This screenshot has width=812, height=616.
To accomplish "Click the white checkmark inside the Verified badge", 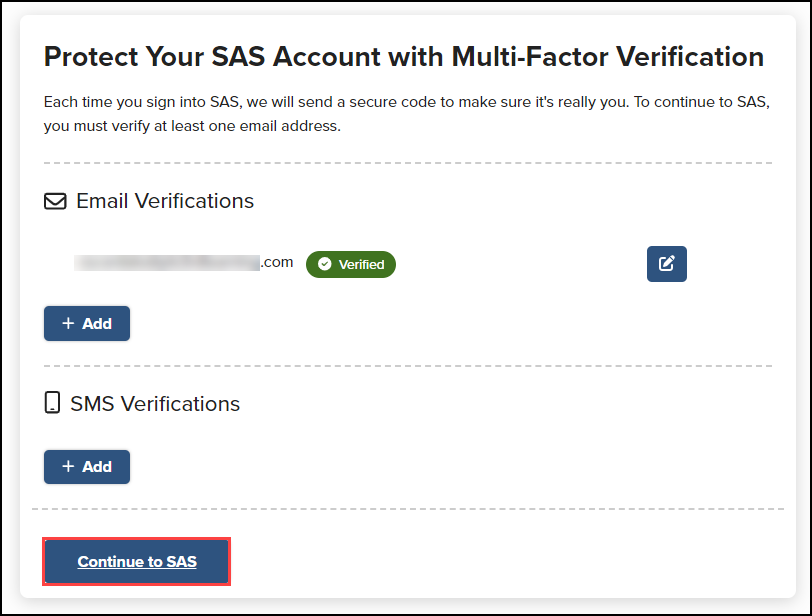I will pos(327,264).
